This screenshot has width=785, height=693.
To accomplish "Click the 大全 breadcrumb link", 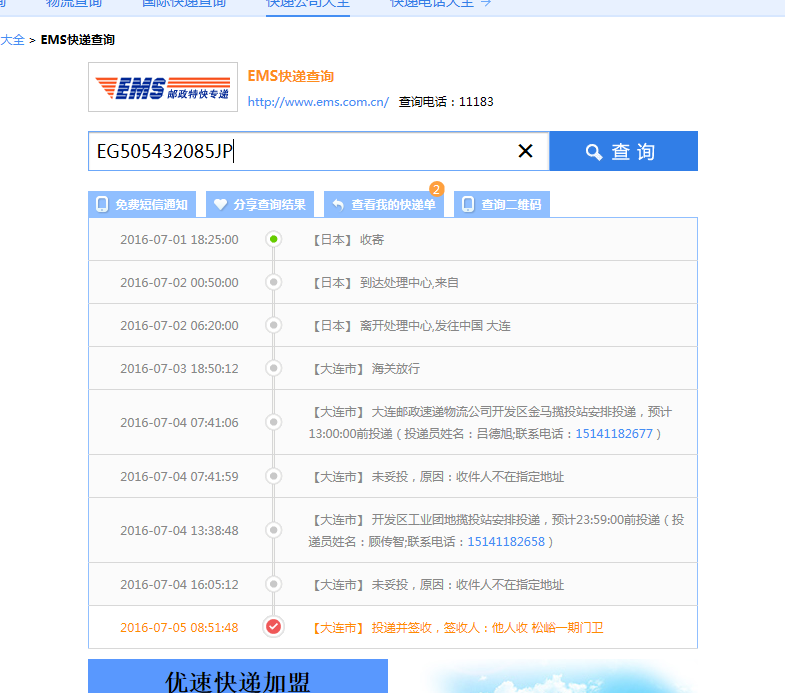I will (x=13, y=40).
